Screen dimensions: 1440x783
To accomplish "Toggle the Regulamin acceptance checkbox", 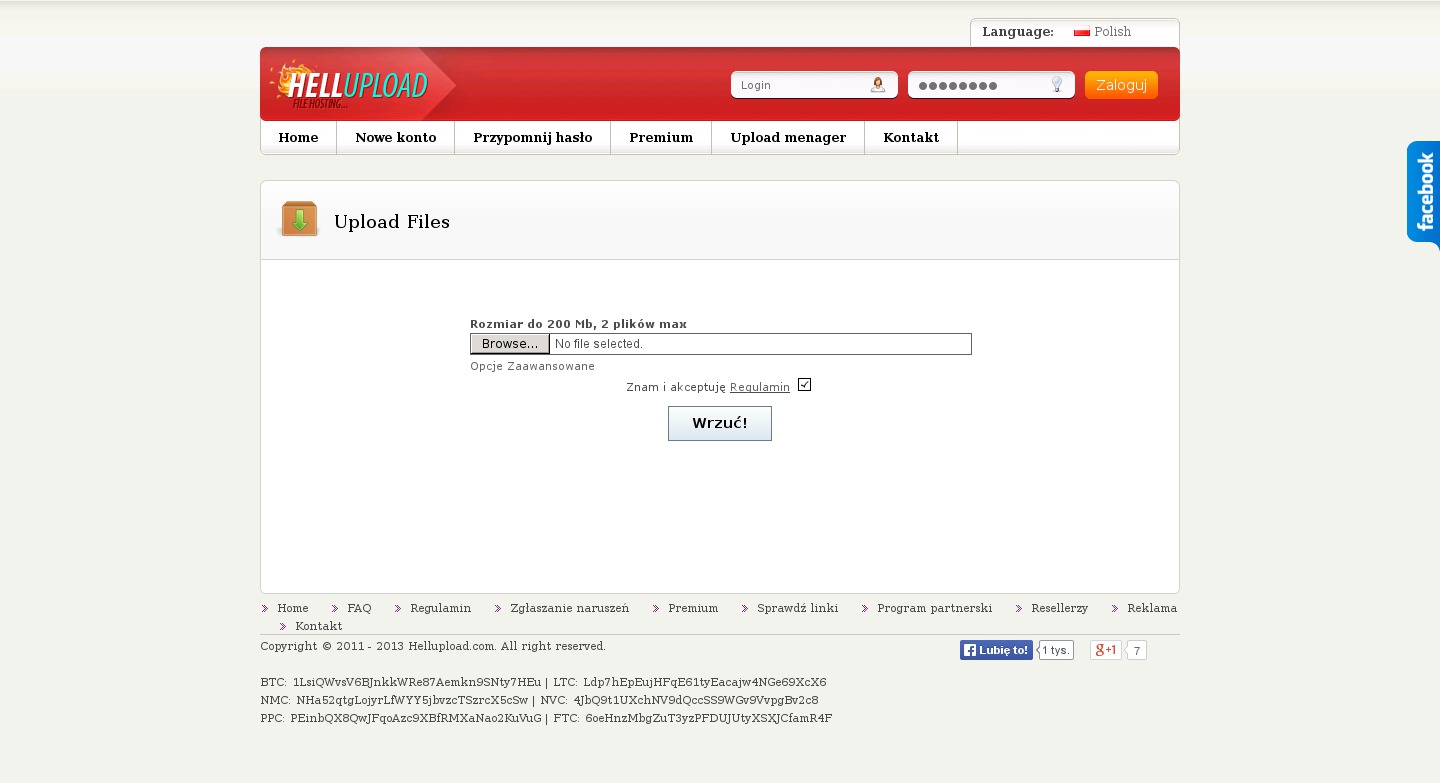I will [x=804, y=385].
